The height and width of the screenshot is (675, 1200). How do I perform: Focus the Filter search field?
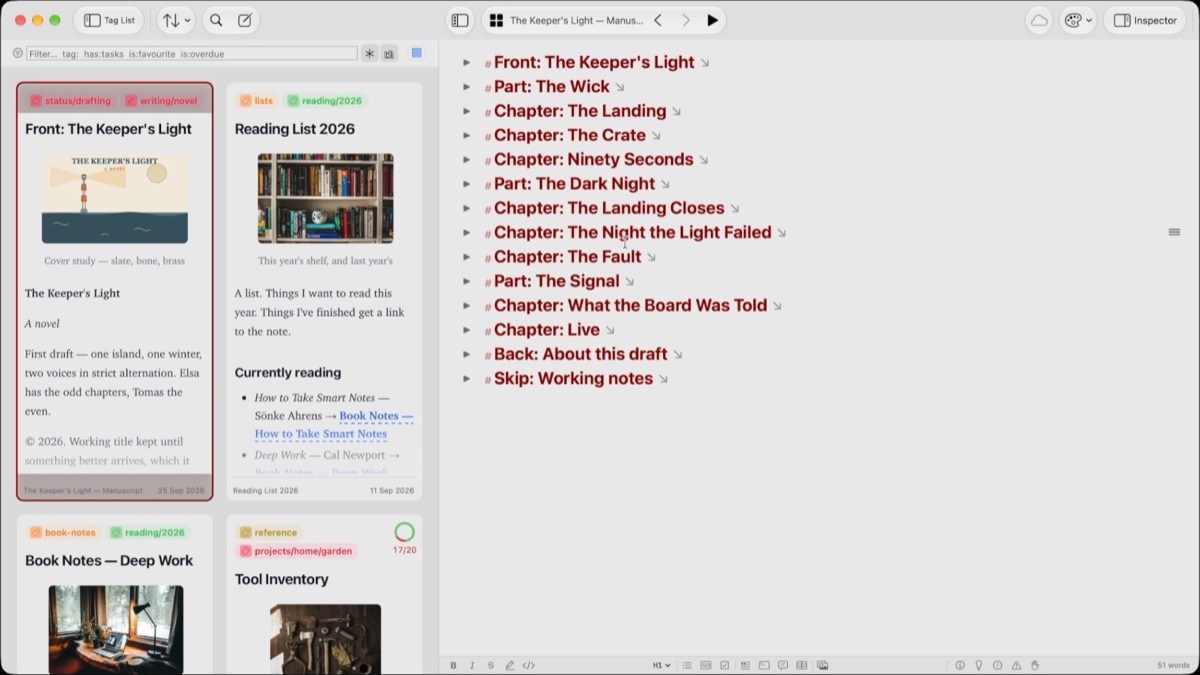click(191, 53)
